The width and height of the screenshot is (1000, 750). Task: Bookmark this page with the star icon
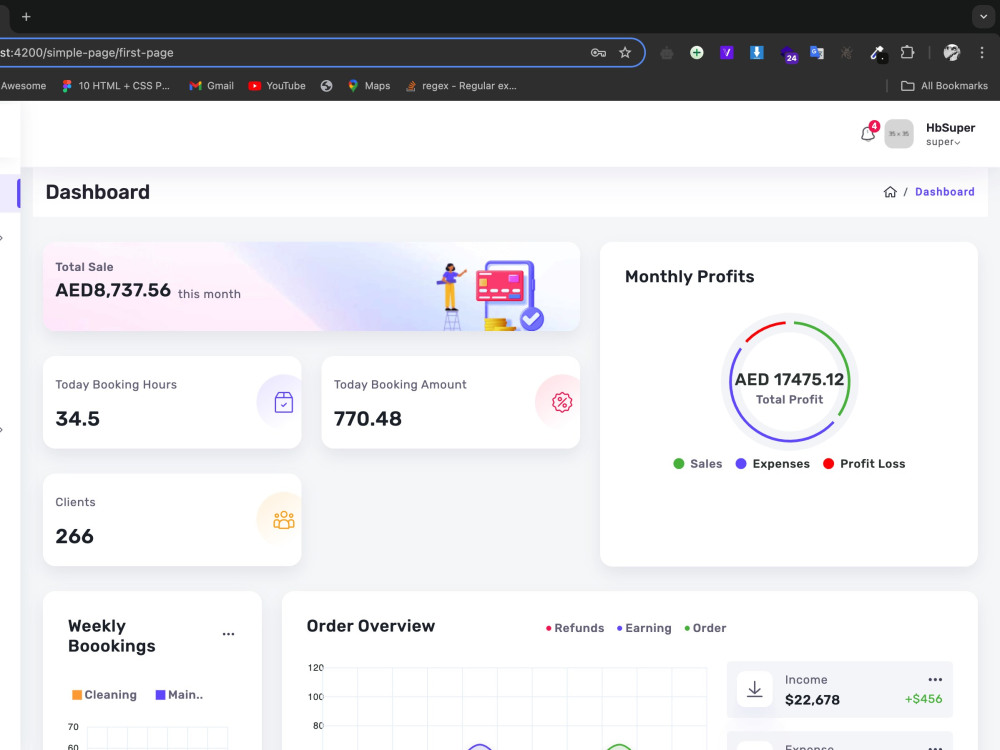[x=625, y=53]
